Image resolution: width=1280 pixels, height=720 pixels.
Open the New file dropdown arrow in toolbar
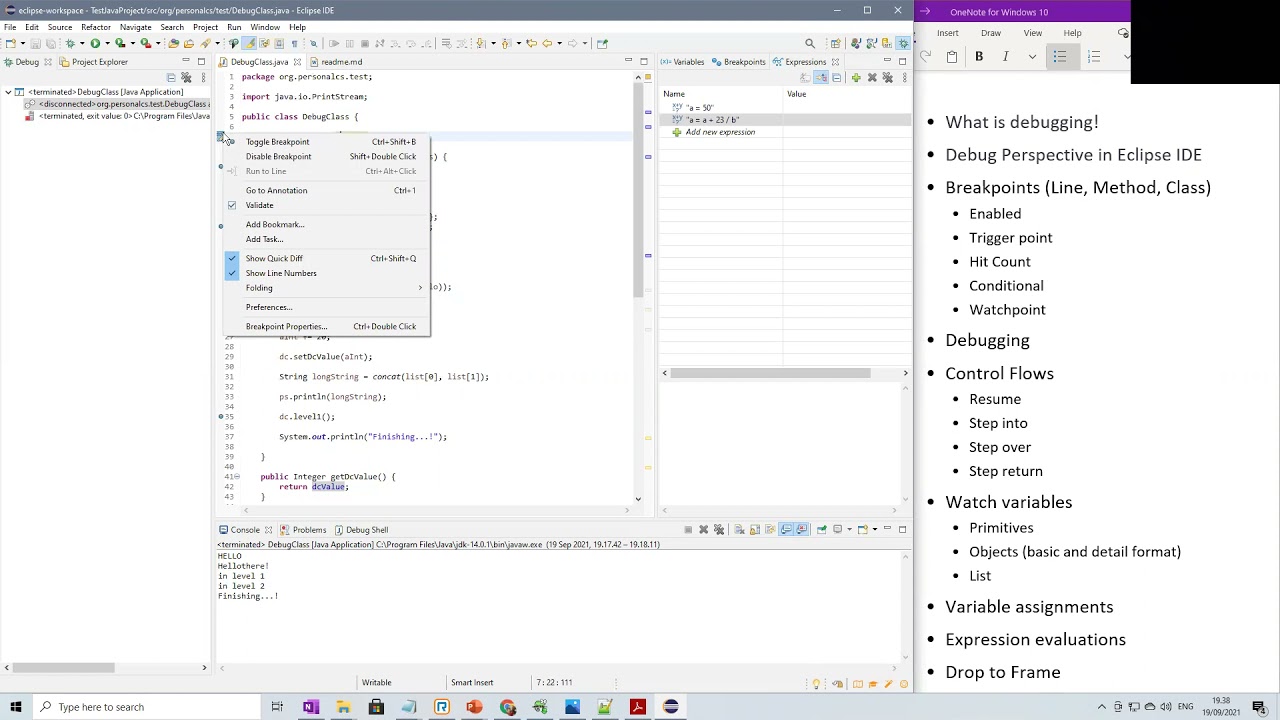tap(23, 43)
